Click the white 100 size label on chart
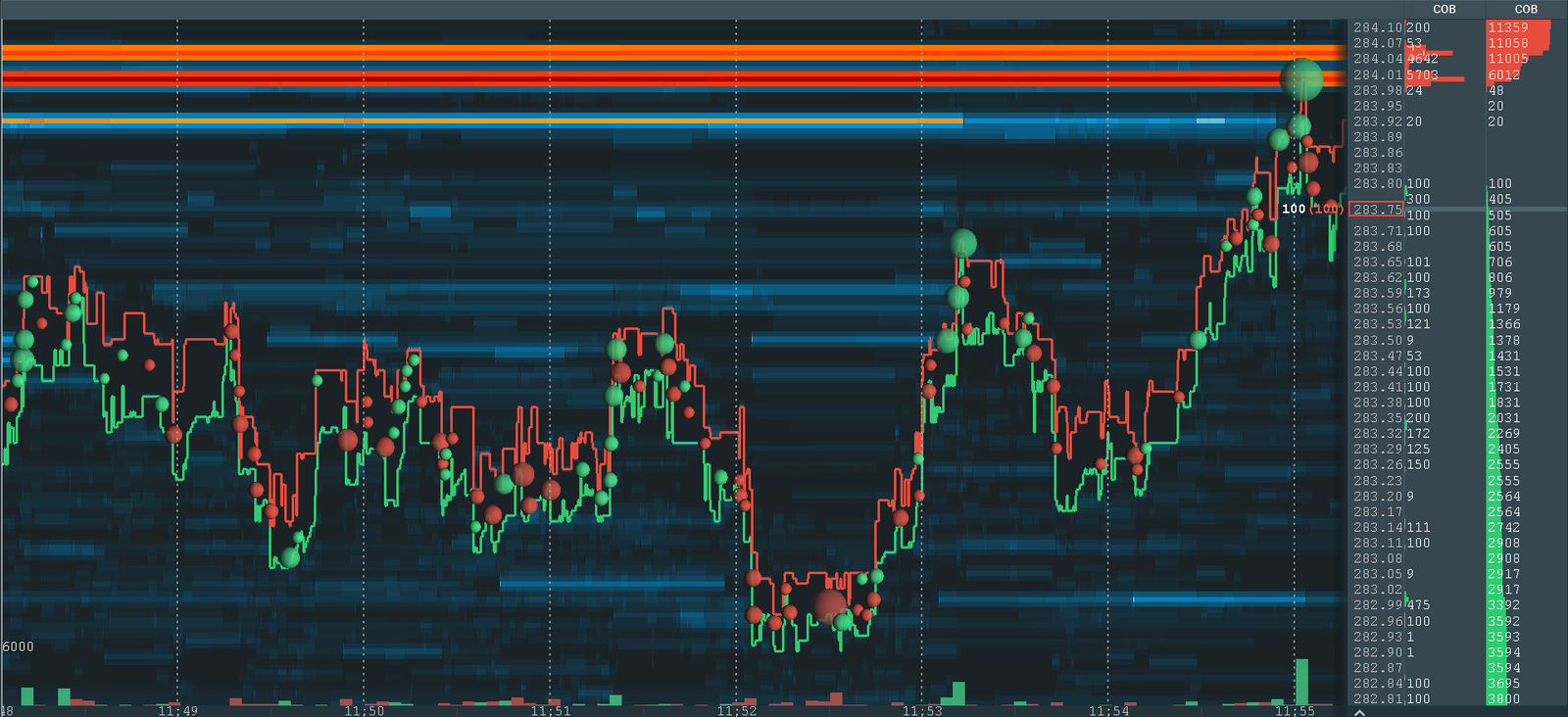This screenshot has height=717, width=1568. (1294, 209)
